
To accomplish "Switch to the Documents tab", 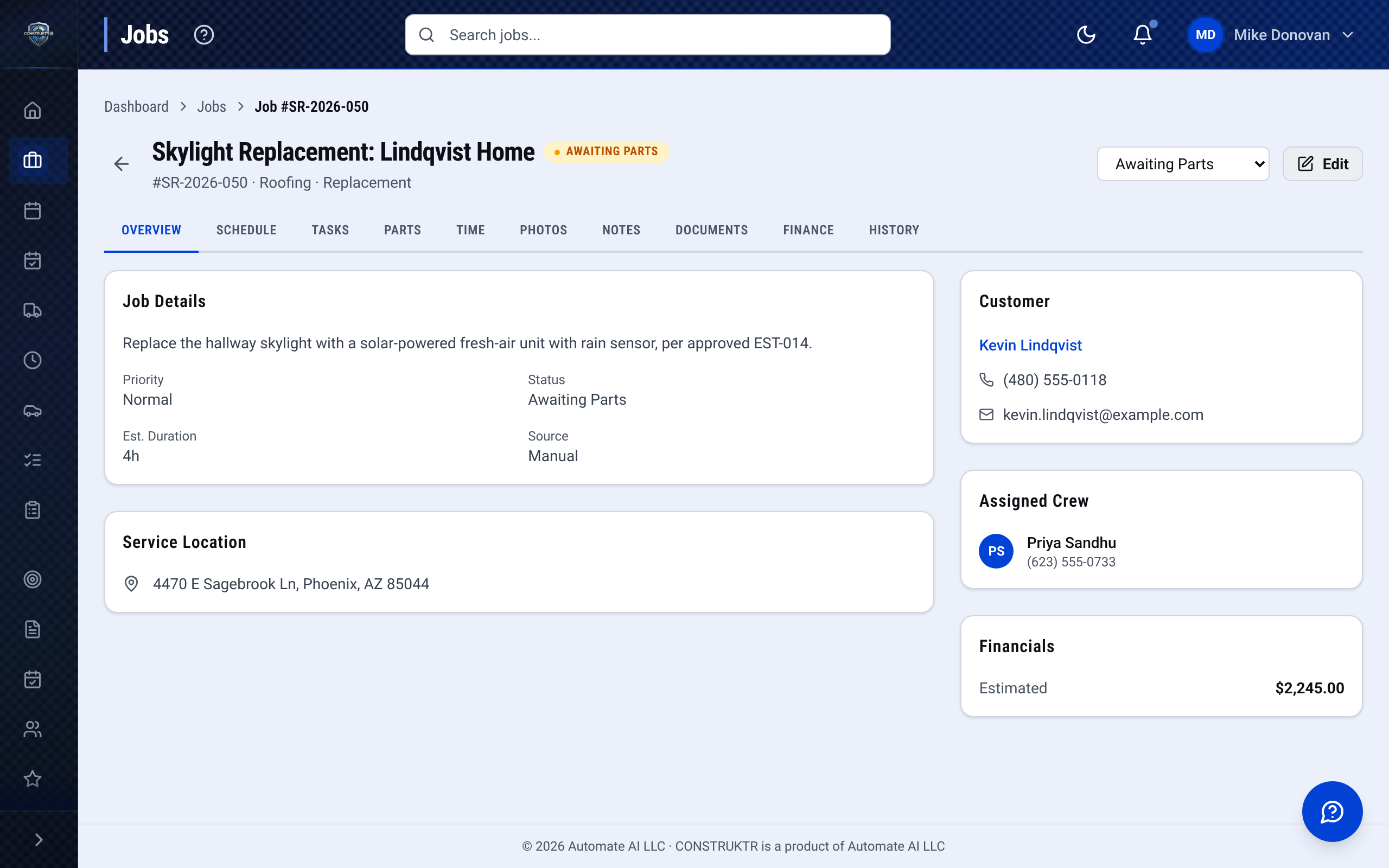I will 712,230.
